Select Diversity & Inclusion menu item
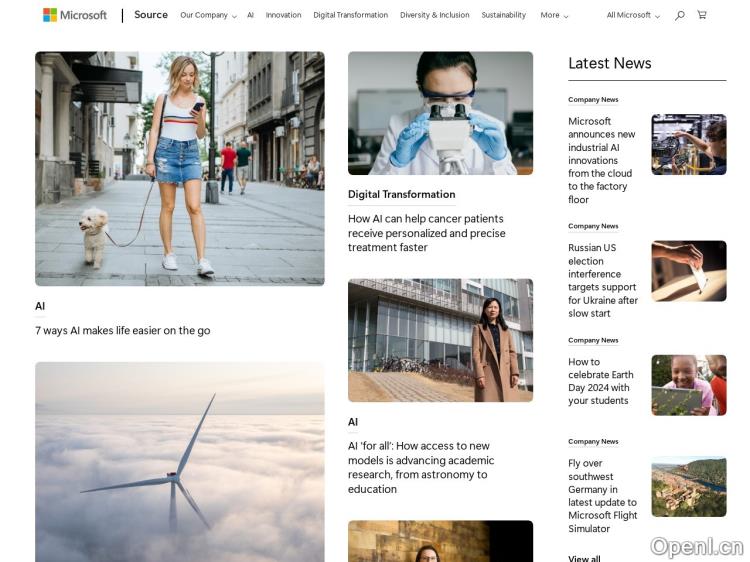 pos(434,16)
